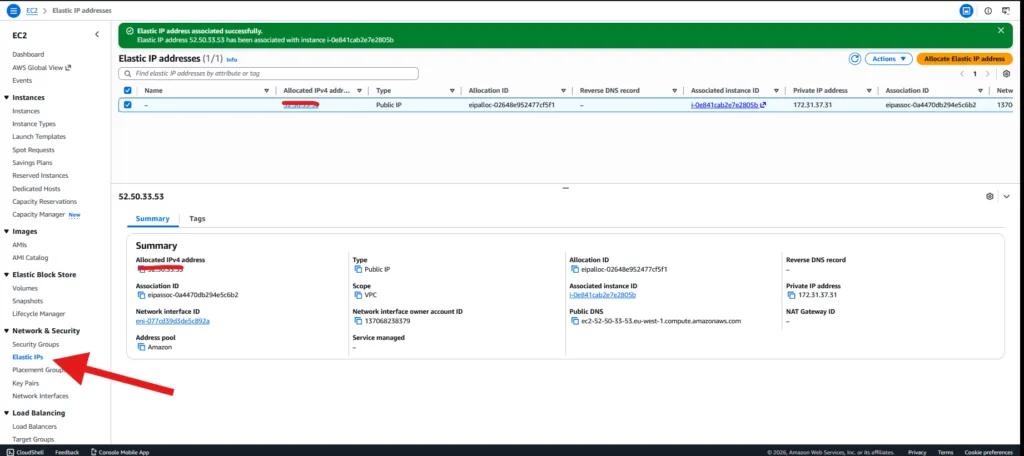1024x456 pixels.
Task: Select the Summary tab
Action: 152,219
